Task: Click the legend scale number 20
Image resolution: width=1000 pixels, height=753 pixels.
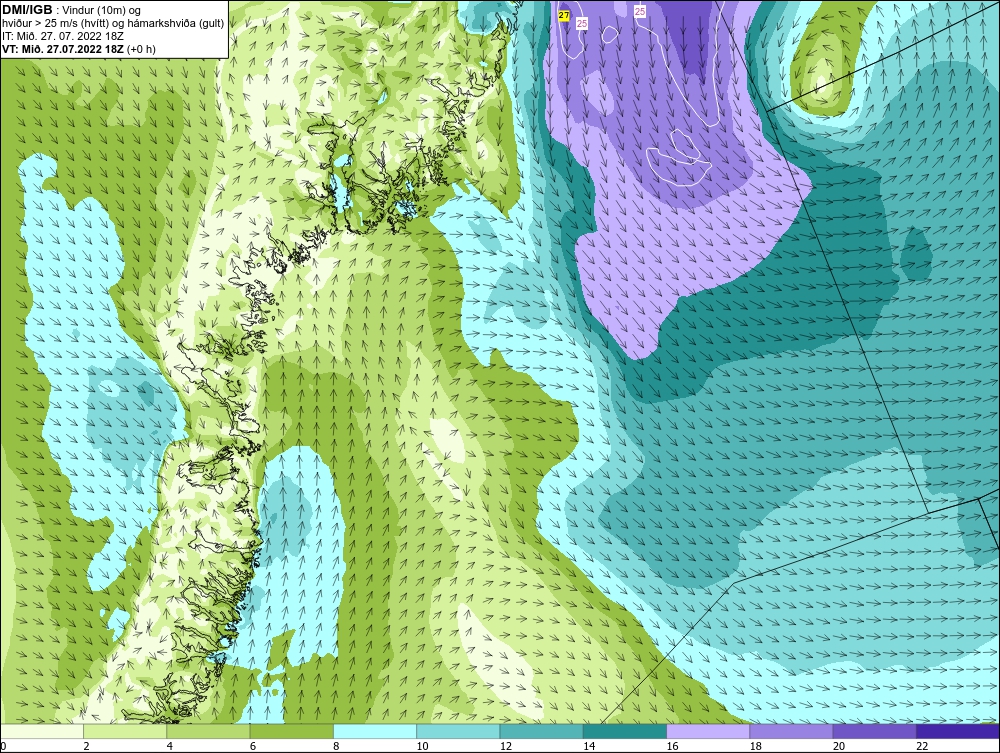Action: pos(839,747)
